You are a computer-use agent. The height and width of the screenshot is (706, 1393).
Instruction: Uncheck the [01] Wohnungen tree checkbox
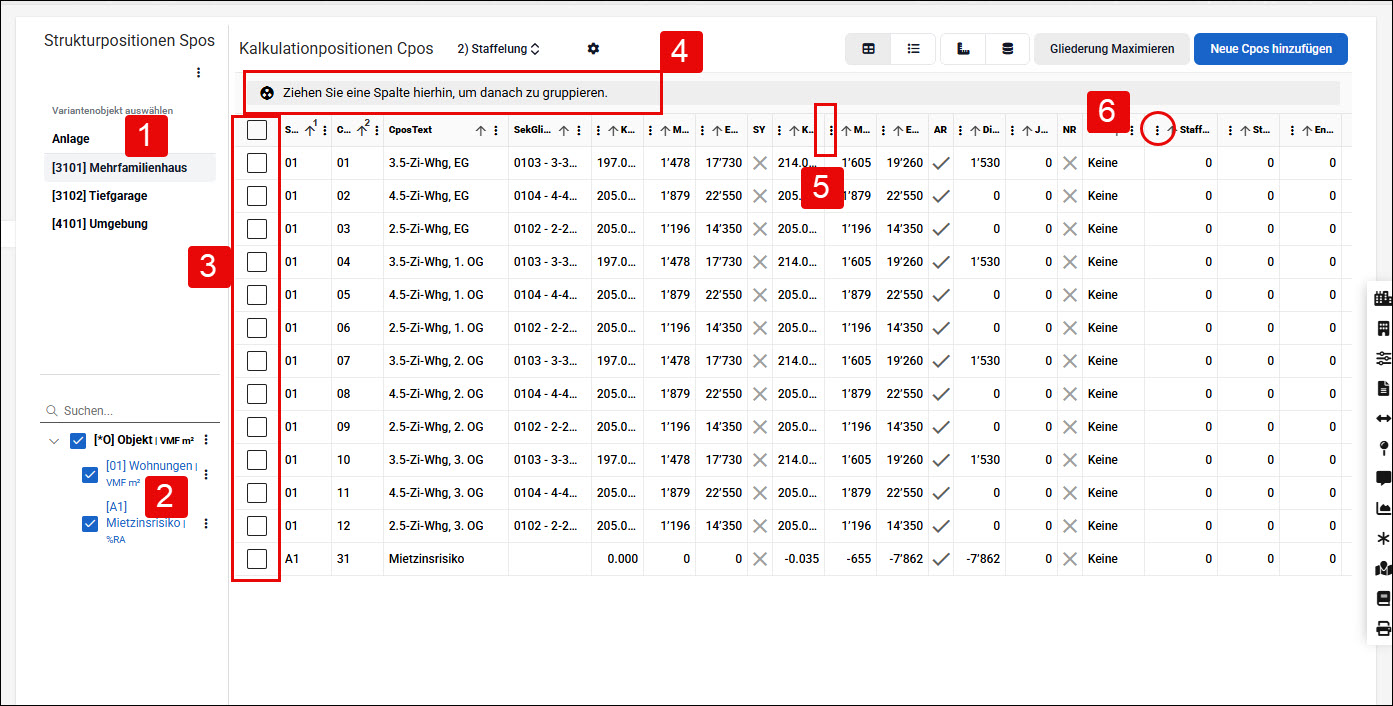(90, 475)
